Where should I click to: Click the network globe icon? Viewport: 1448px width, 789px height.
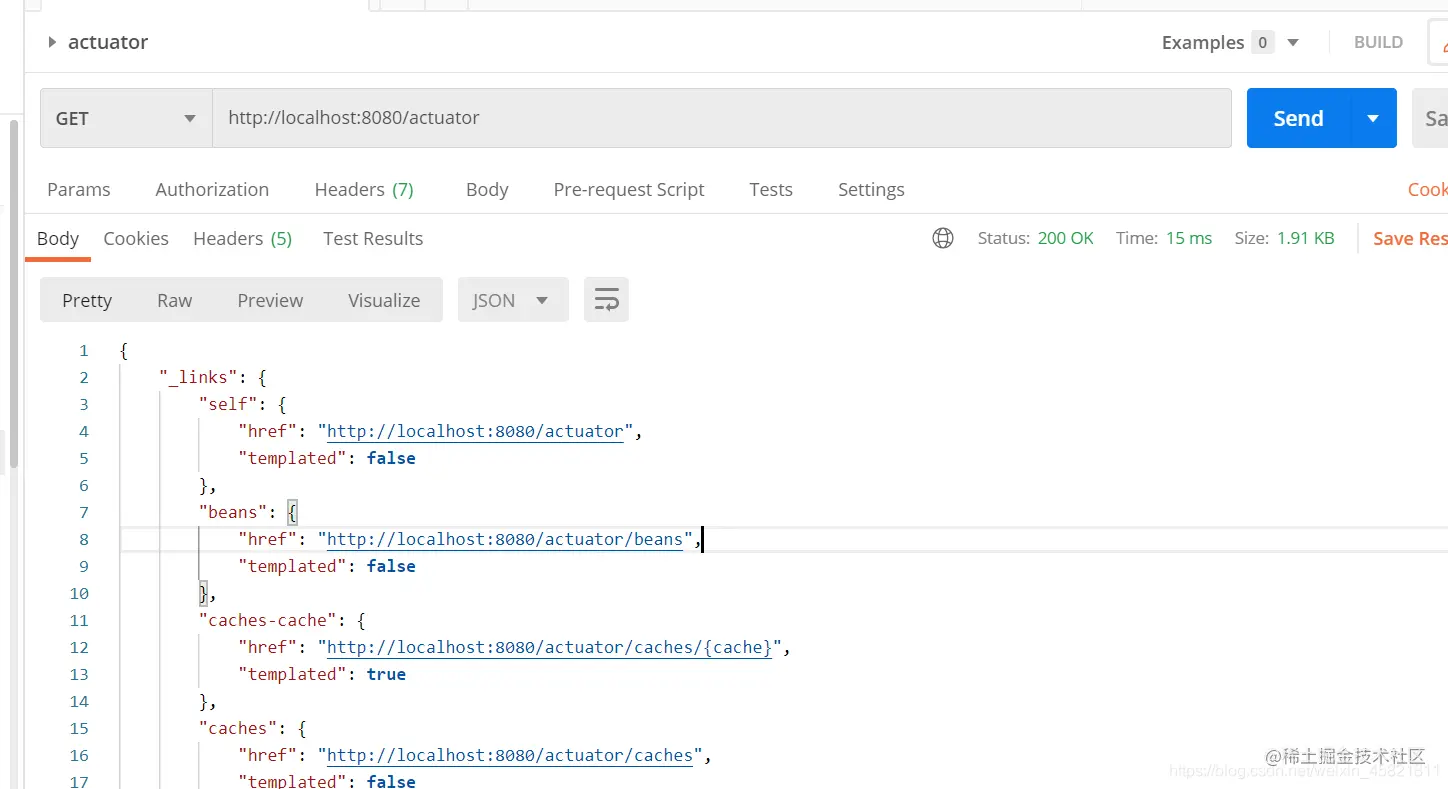(943, 238)
